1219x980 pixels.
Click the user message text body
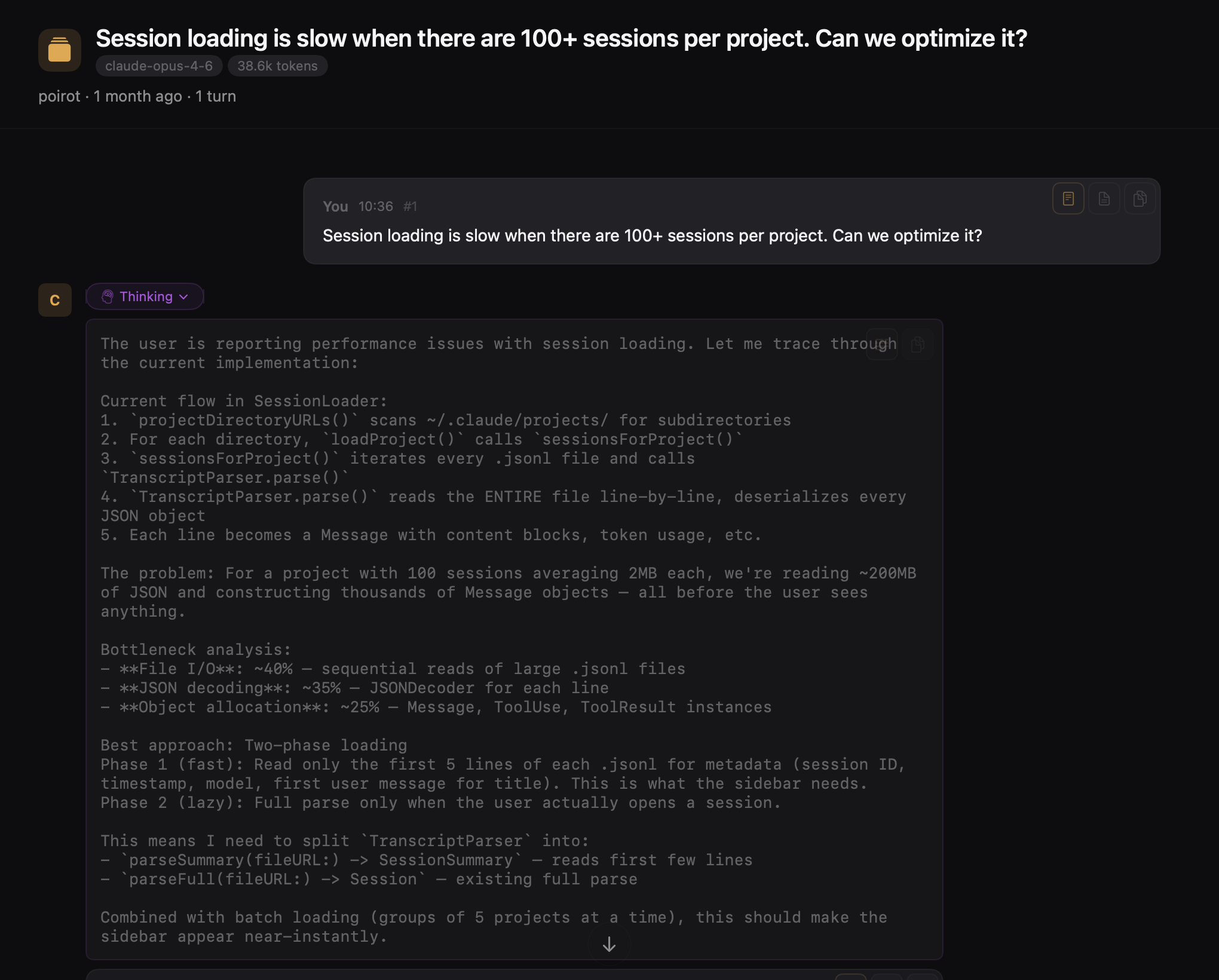pos(652,235)
